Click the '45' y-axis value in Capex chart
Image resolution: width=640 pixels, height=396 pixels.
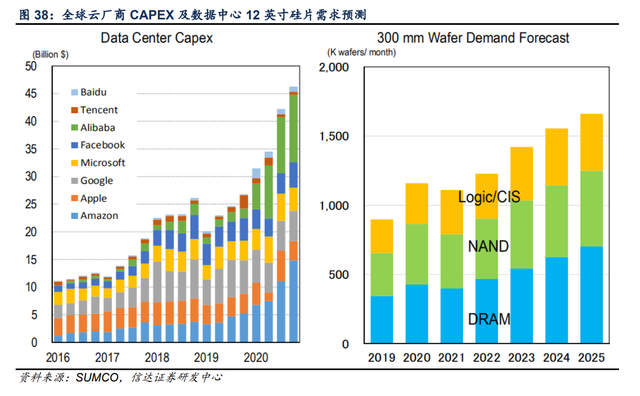pyautogui.click(x=31, y=94)
